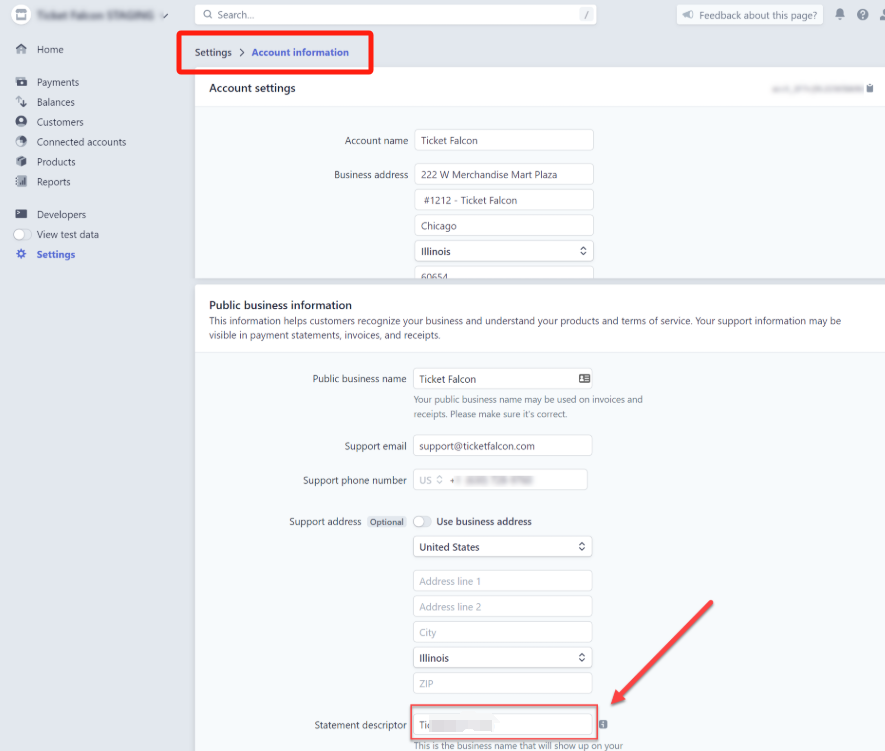The image size is (885, 751).
Task: Click the Account name field
Action: tap(503, 140)
